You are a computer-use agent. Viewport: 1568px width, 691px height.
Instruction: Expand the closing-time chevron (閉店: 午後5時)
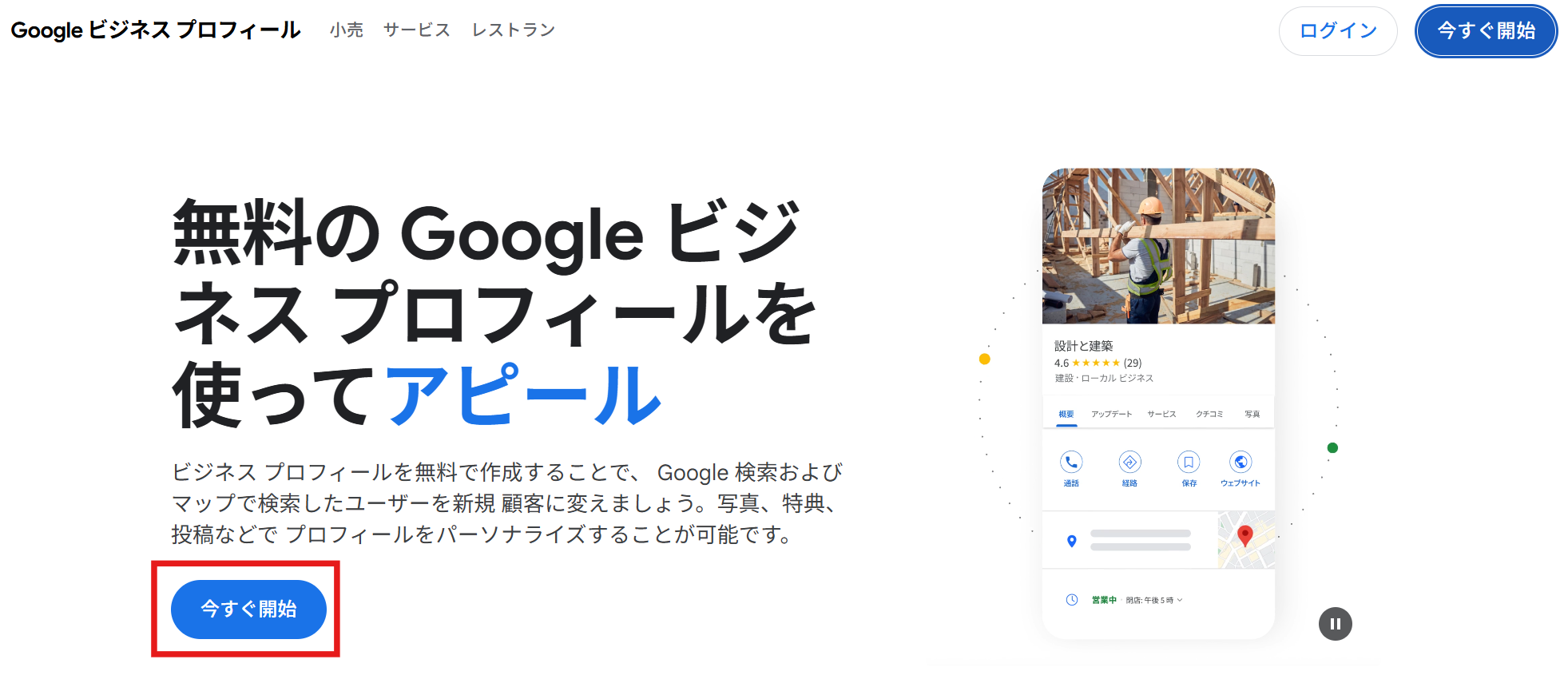tap(1180, 600)
